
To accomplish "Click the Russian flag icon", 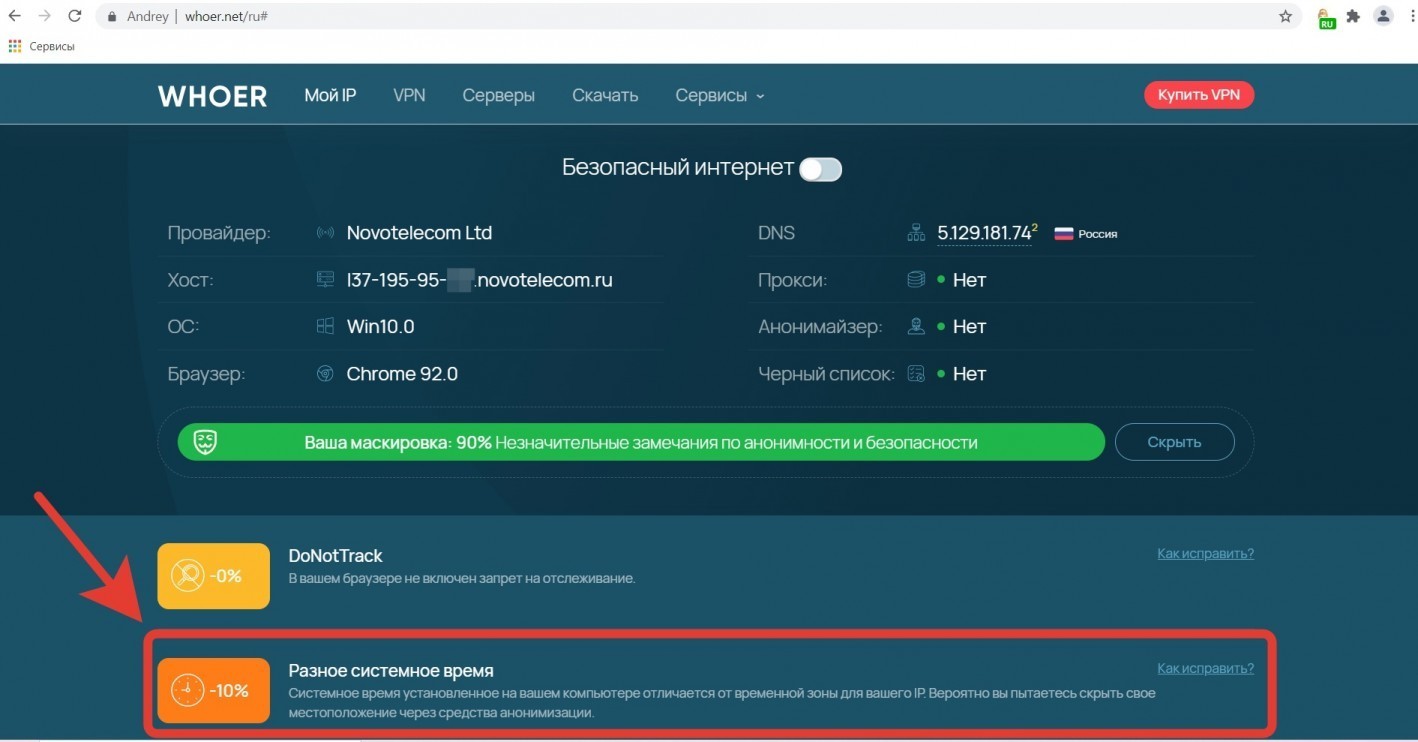I will [x=1064, y=234].
